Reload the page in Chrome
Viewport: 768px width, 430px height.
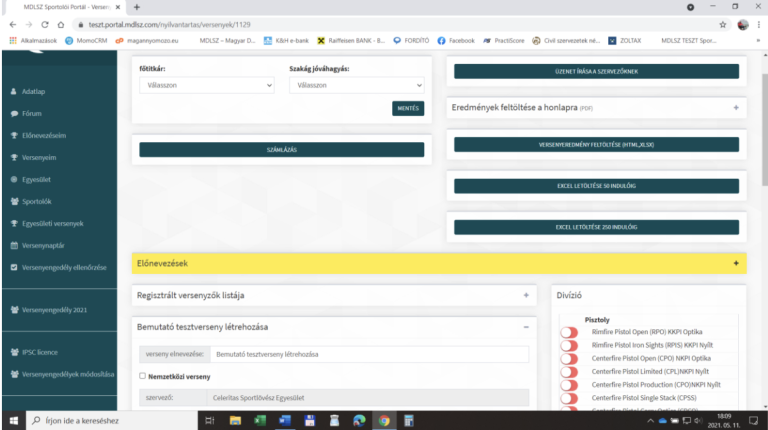pos(46,24)
